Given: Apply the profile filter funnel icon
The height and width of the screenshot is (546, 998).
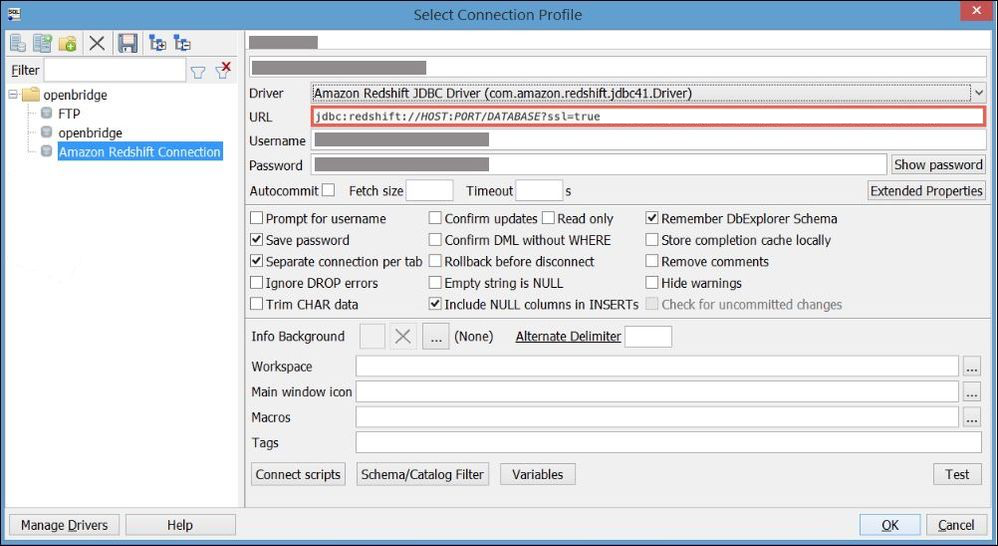Looking at the screenshot, I should pyautogui.click(x=198, y=71).
